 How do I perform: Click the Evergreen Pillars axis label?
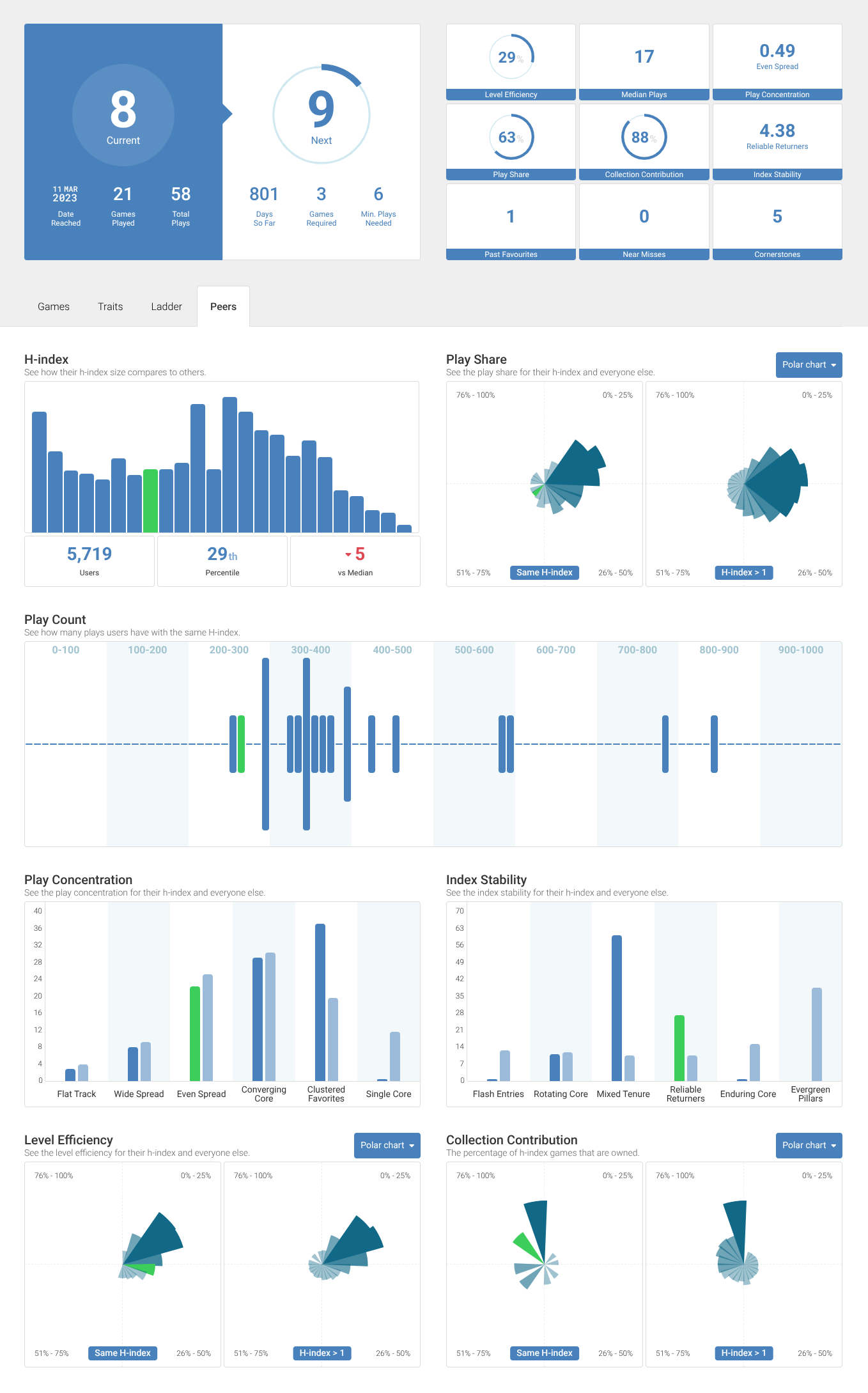coord(810,1094)
